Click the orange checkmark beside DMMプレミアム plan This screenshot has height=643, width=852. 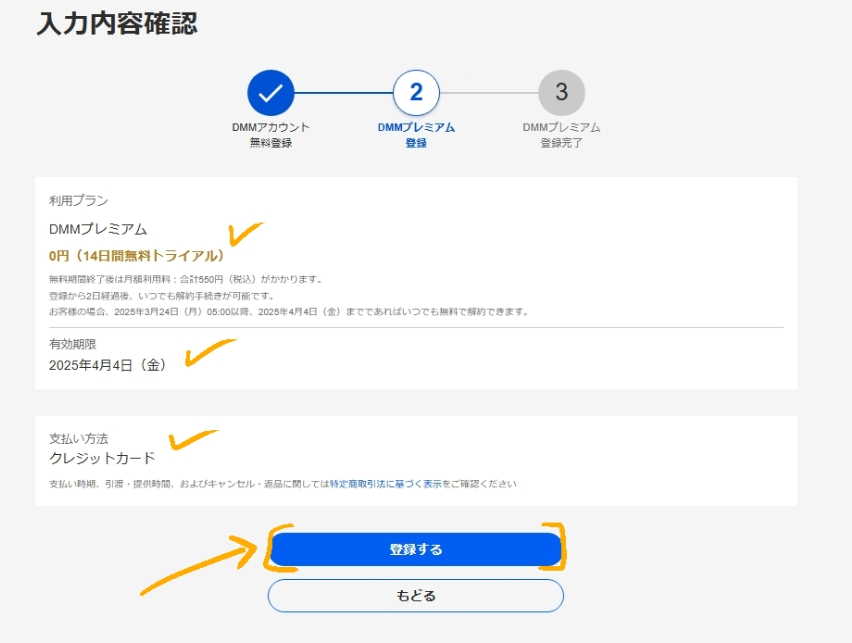tap(245, 233)
